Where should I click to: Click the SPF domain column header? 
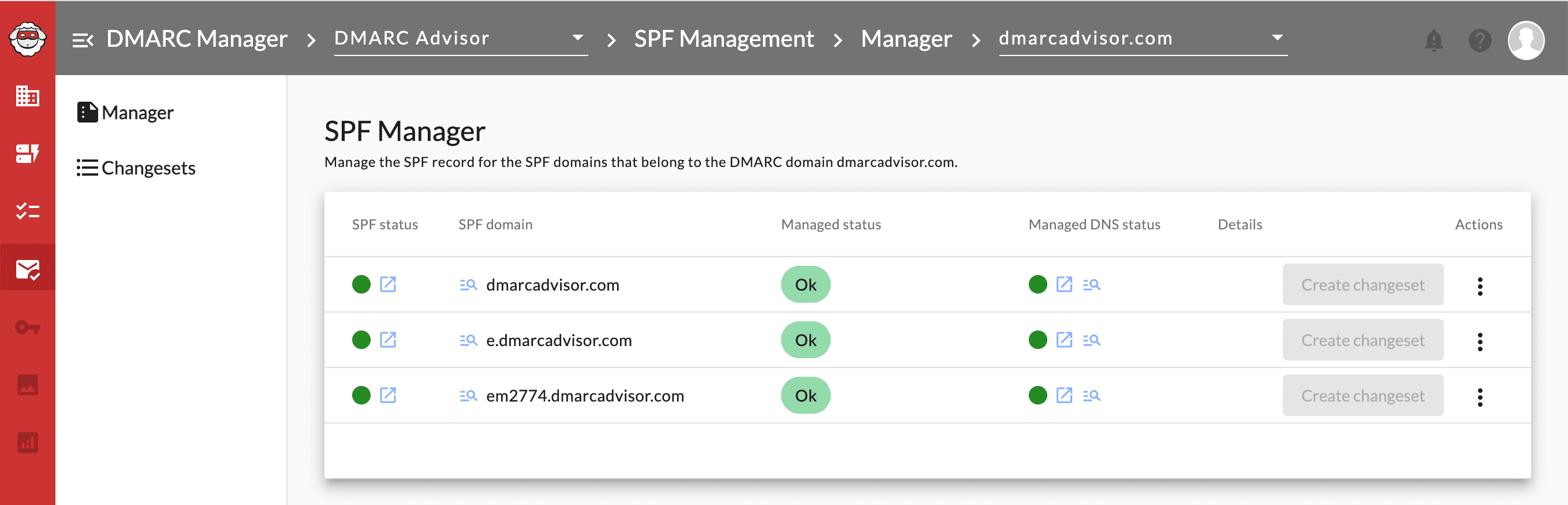point(495,224)
